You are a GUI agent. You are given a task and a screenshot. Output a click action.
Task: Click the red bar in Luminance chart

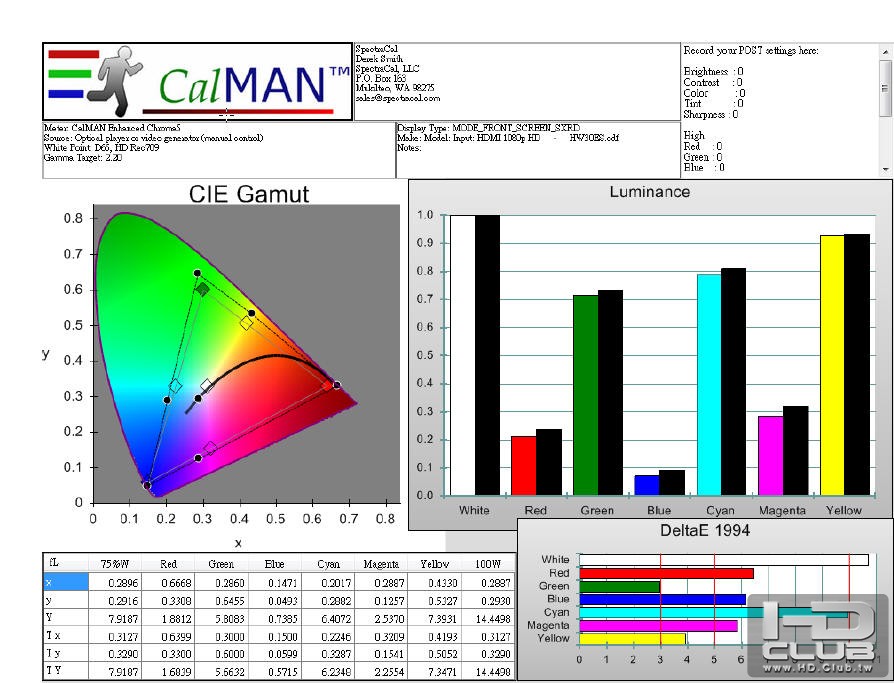point(523,466)
